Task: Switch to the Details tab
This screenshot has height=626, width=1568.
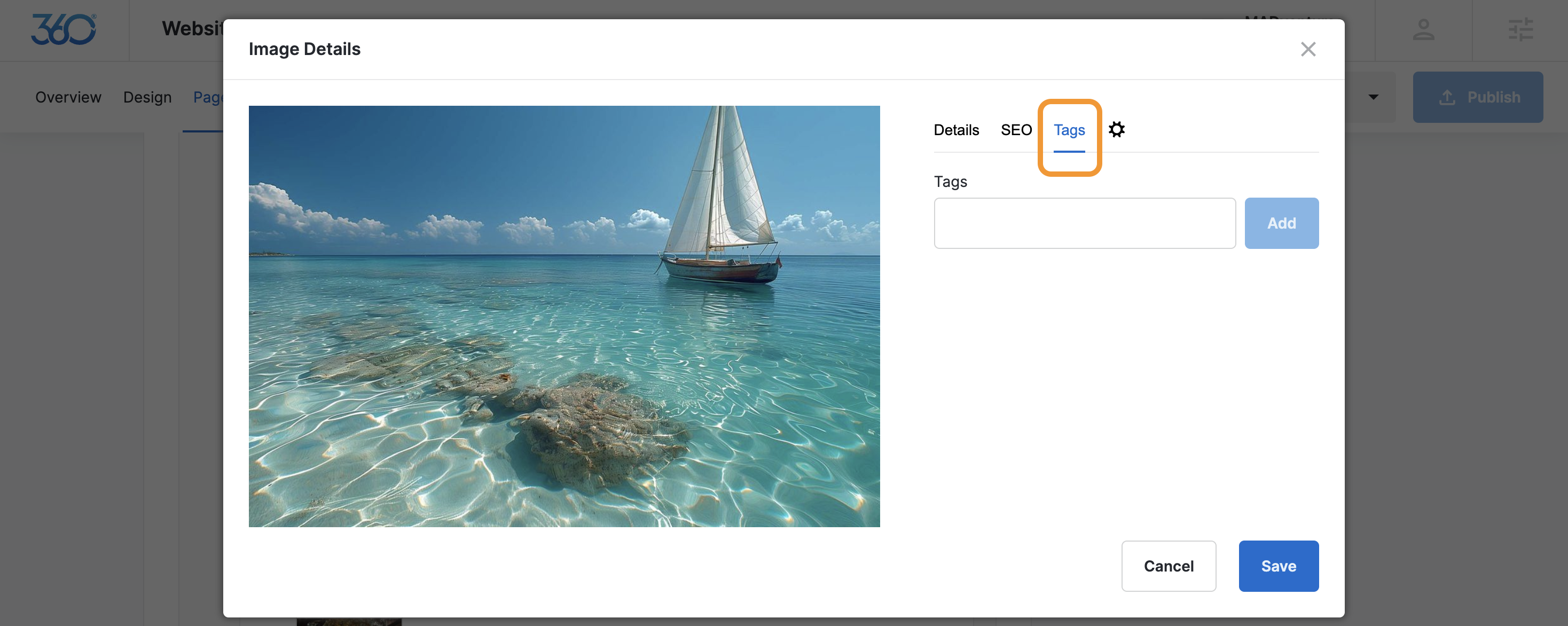Action: point(957,130)
